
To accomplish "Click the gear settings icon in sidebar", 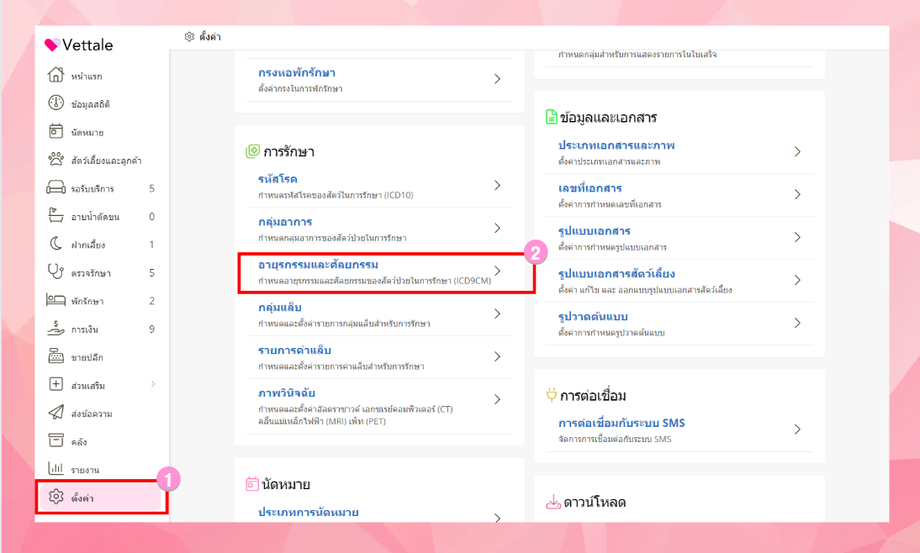I will [x=56, y=497].
